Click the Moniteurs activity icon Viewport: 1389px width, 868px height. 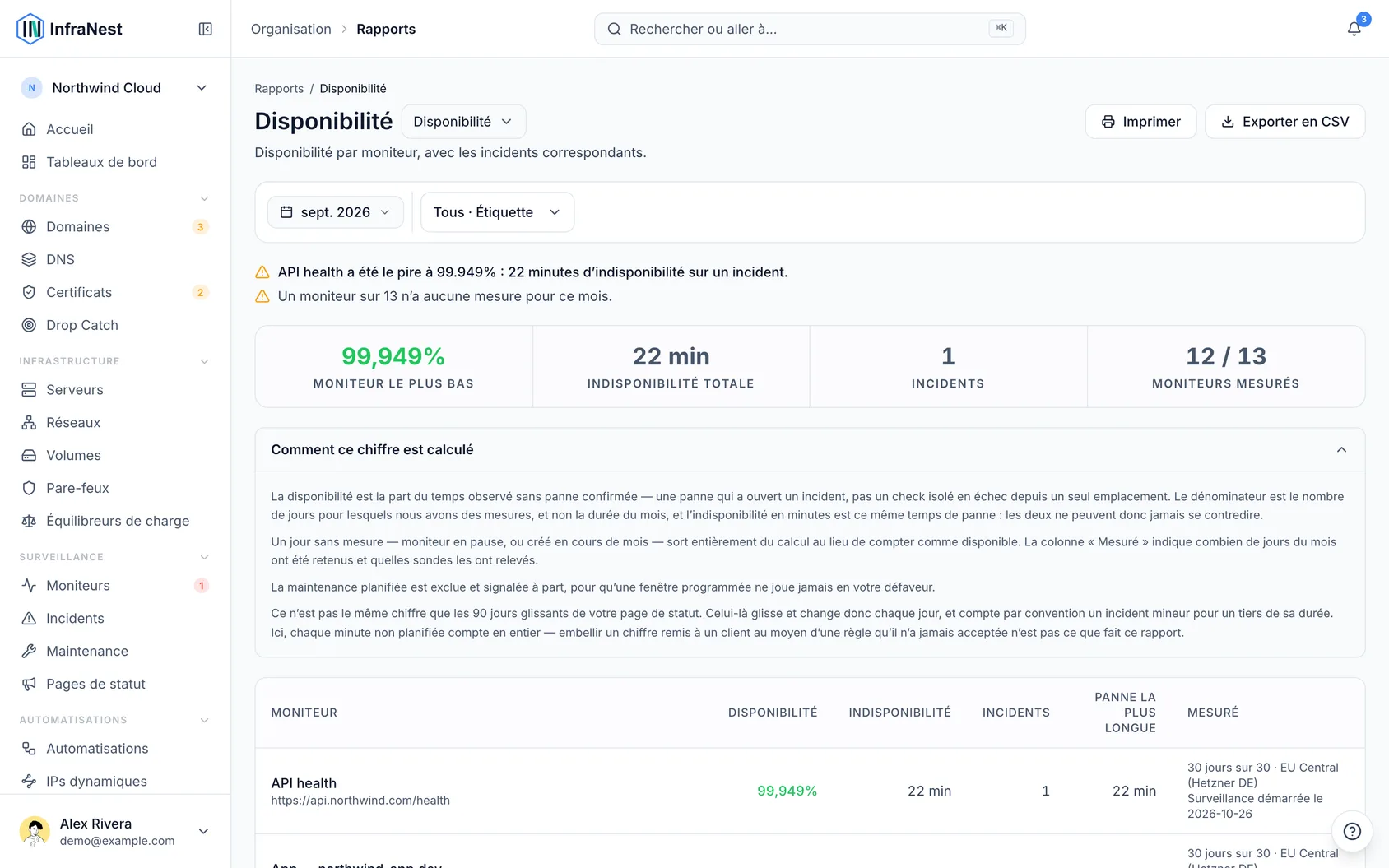(29, 586)
